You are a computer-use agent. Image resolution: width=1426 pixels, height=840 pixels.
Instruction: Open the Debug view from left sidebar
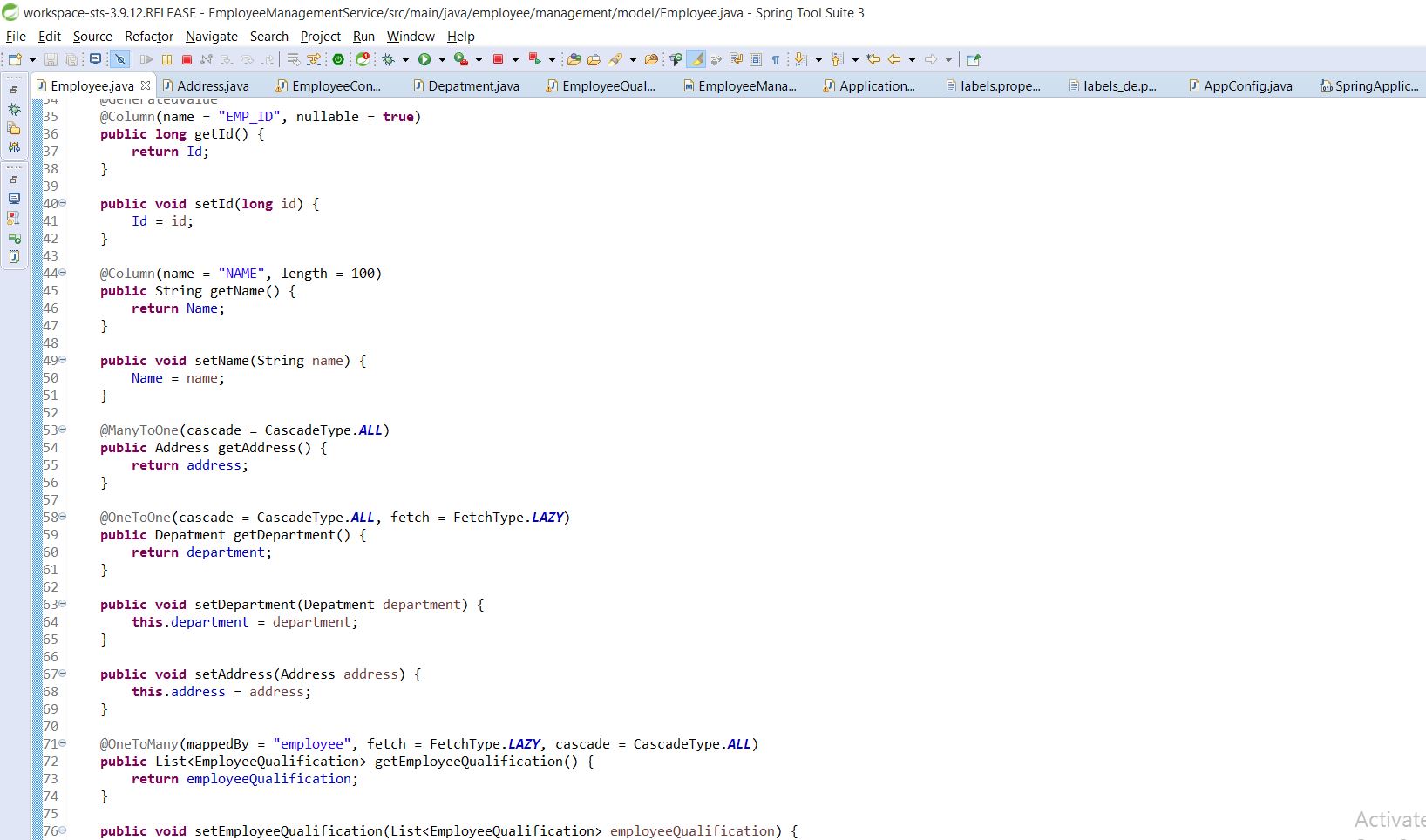point(14,109)
